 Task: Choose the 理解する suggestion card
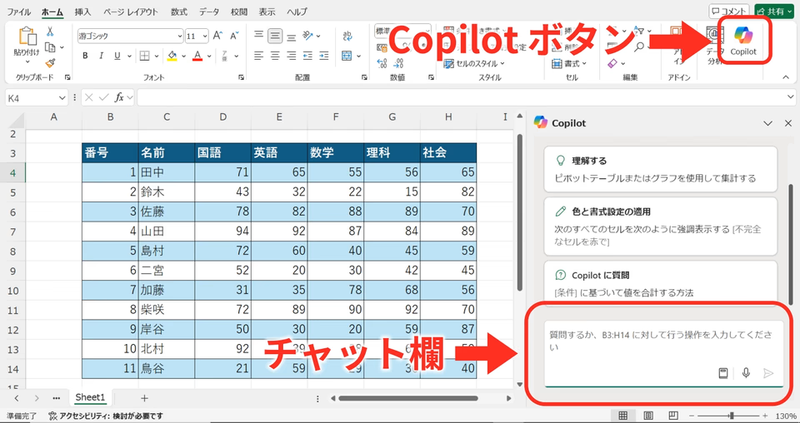pyautogui.click(x=660, y=169)
